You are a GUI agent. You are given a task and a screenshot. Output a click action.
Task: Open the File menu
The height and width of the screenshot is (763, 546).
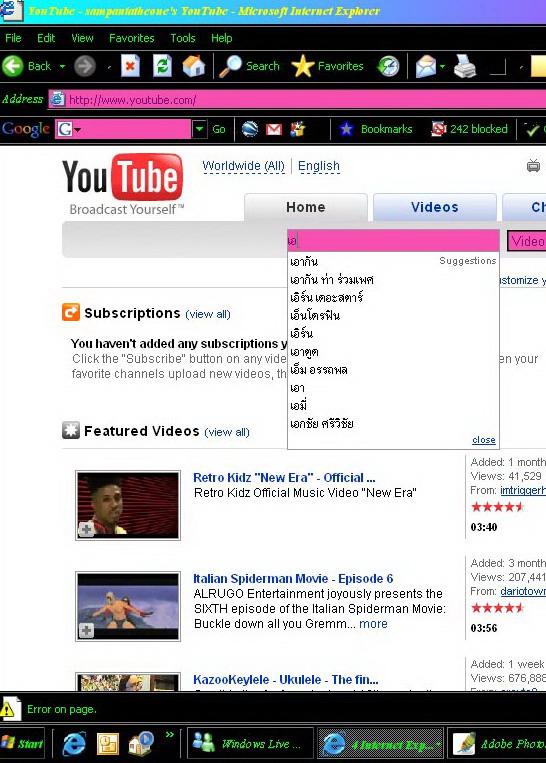tap(13, 38)
